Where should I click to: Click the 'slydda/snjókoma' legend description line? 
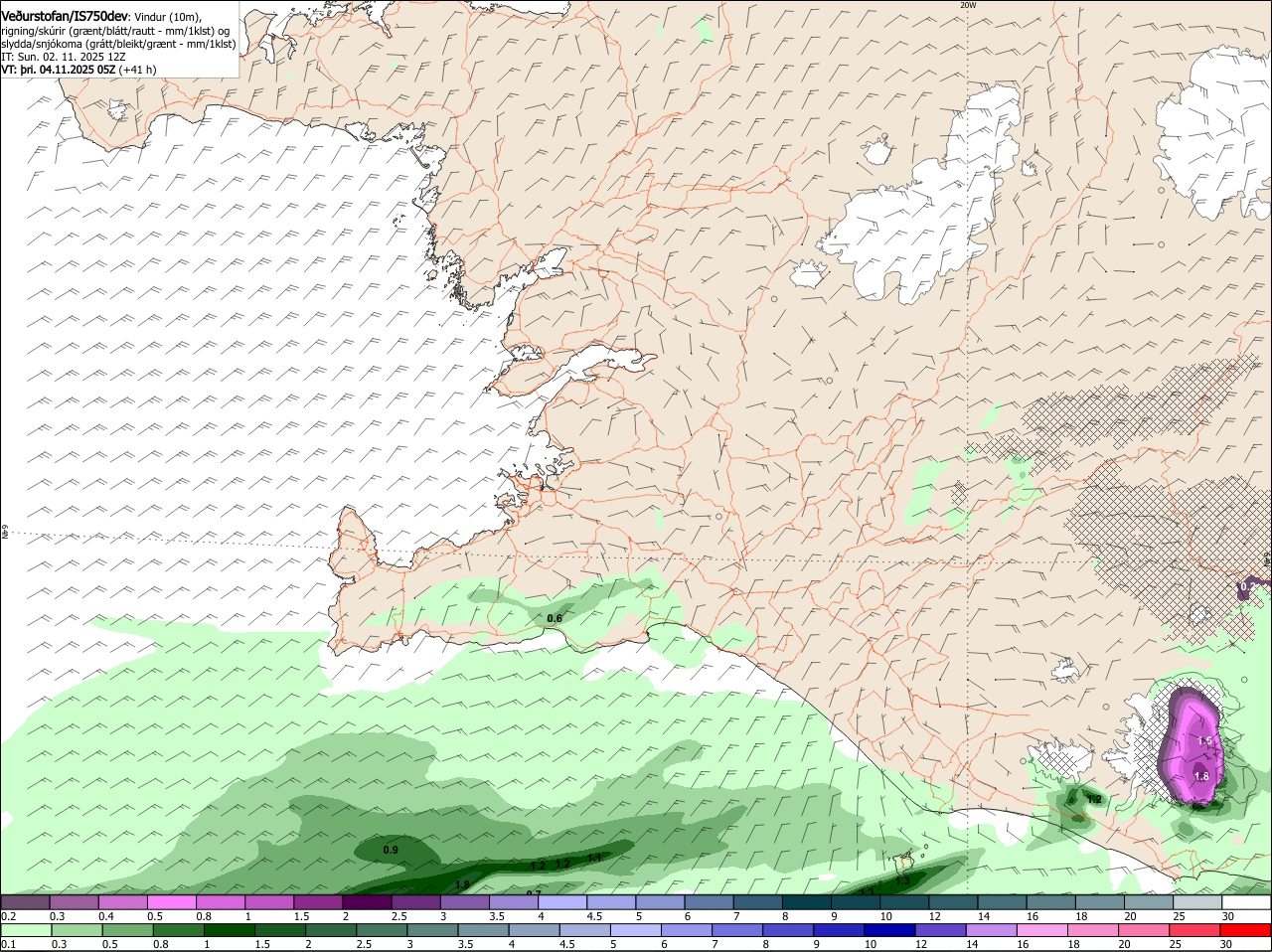118,44
